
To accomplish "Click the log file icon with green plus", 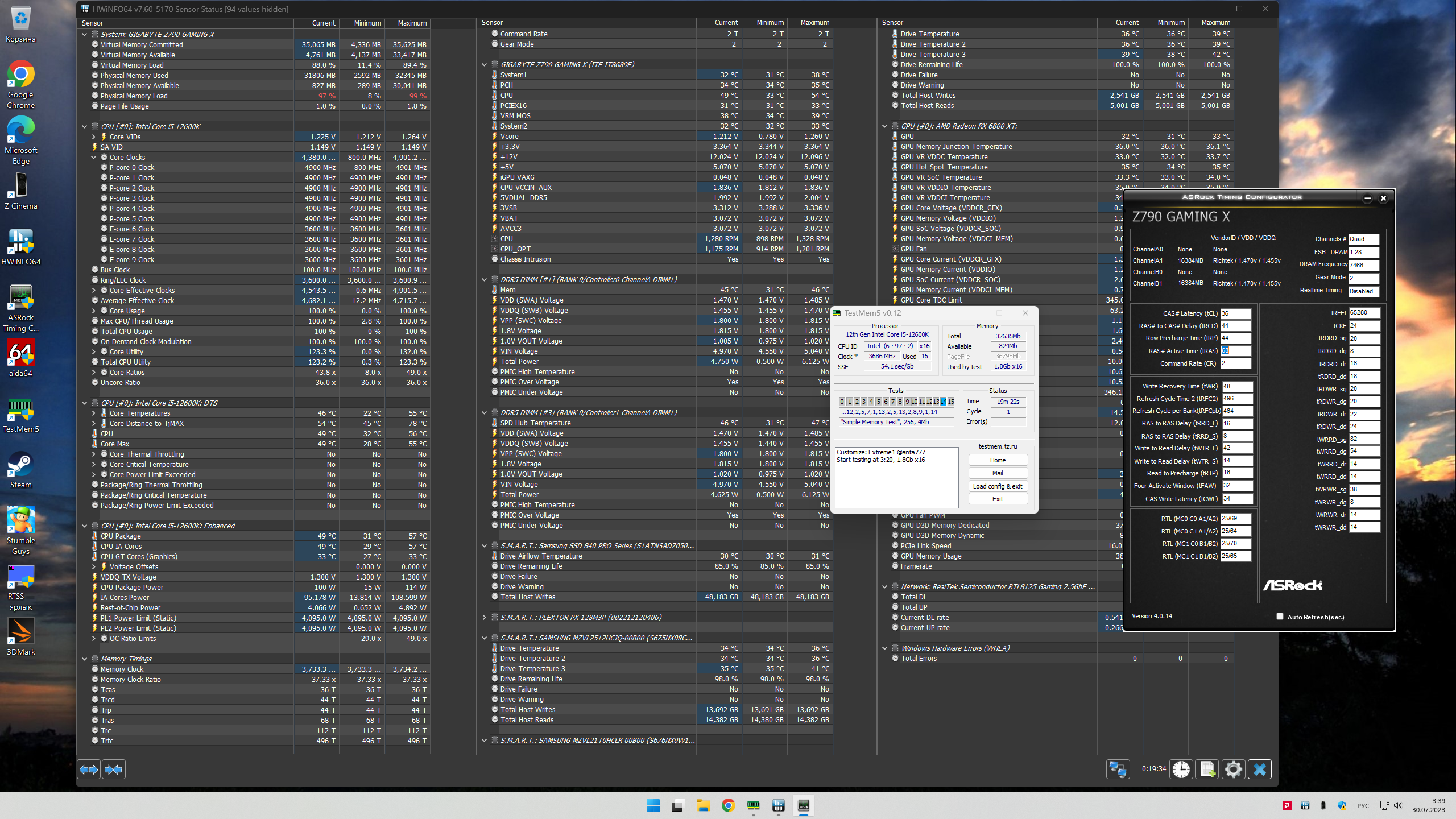I will (x=1207, y=769).
